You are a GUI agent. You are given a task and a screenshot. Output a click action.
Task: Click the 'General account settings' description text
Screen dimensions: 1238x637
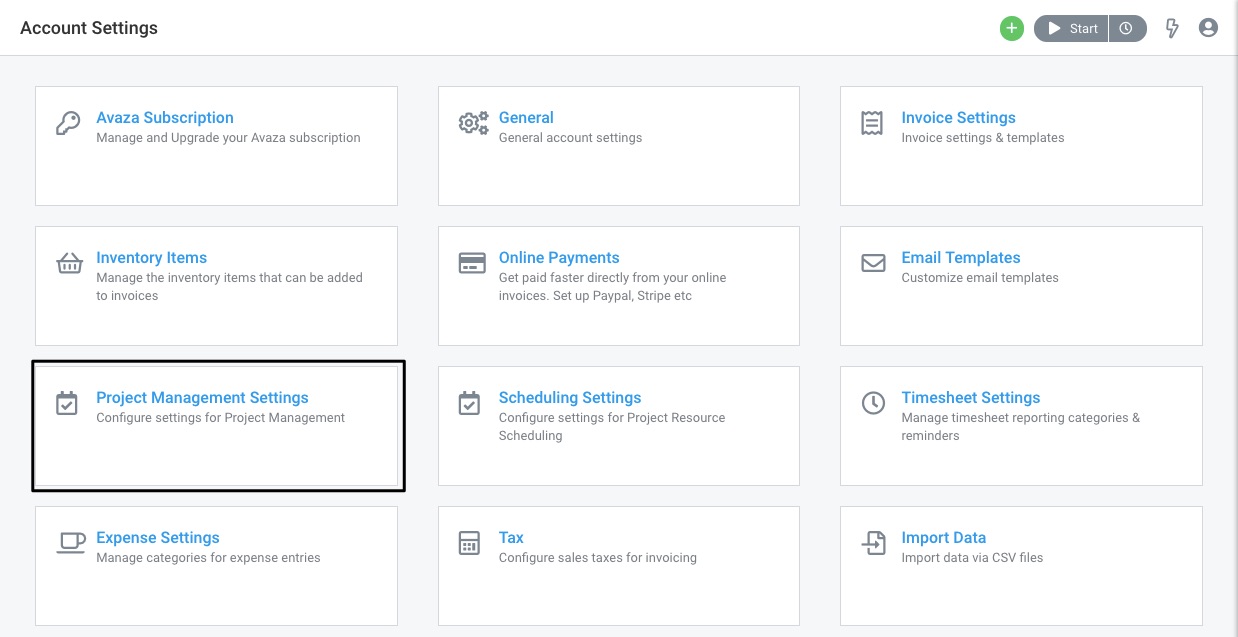coord(570,138)
